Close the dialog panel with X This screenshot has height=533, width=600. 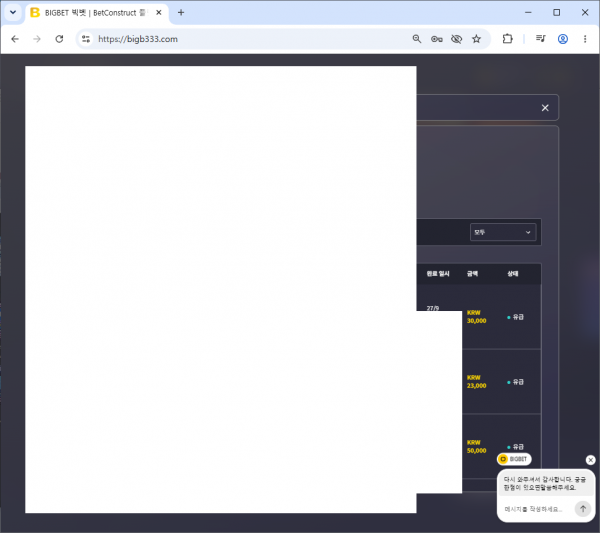pyautogui.click(x=545, y=108)
